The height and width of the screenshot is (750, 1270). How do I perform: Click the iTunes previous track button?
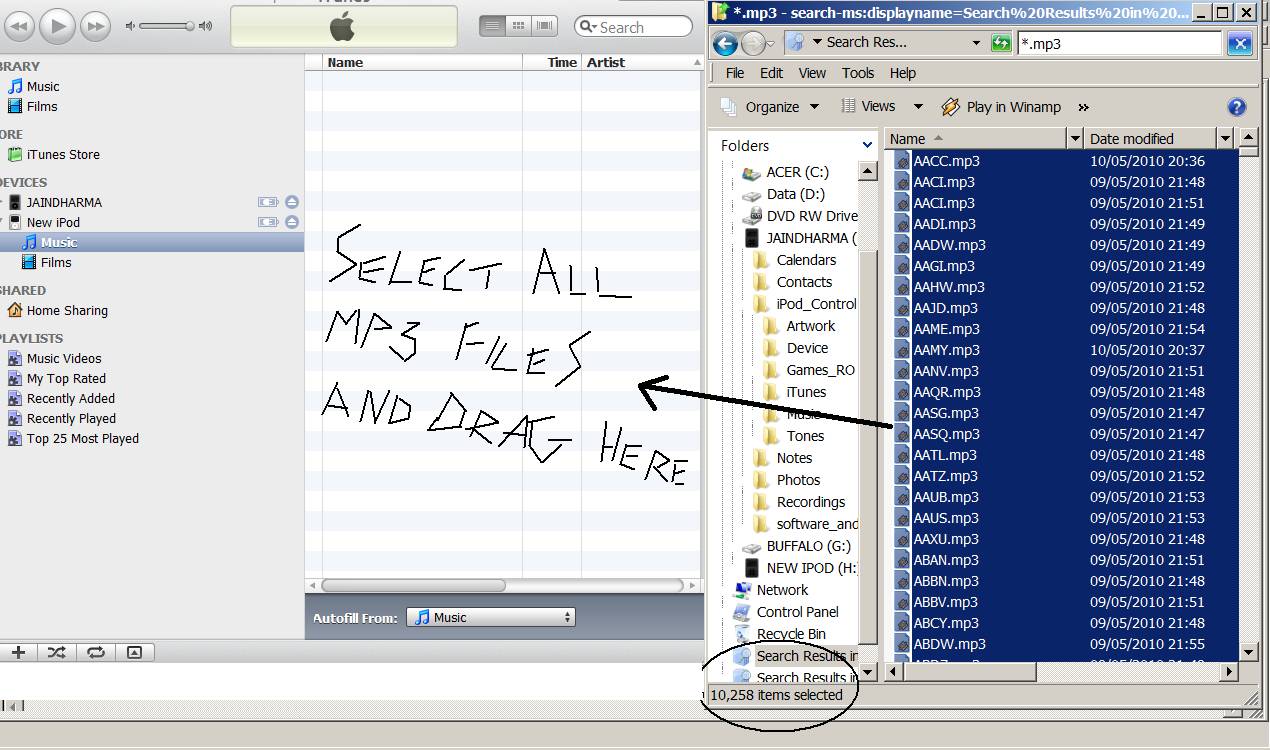click(20, 26)
